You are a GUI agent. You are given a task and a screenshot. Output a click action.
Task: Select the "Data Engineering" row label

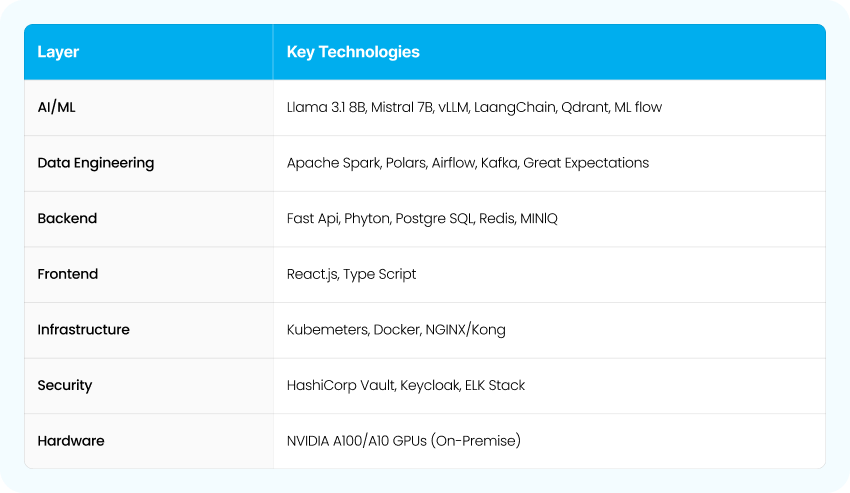[x=96, y=163]
